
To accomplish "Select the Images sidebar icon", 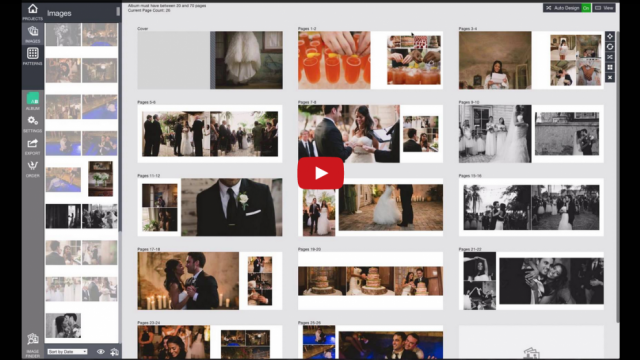I will (33, 34).
